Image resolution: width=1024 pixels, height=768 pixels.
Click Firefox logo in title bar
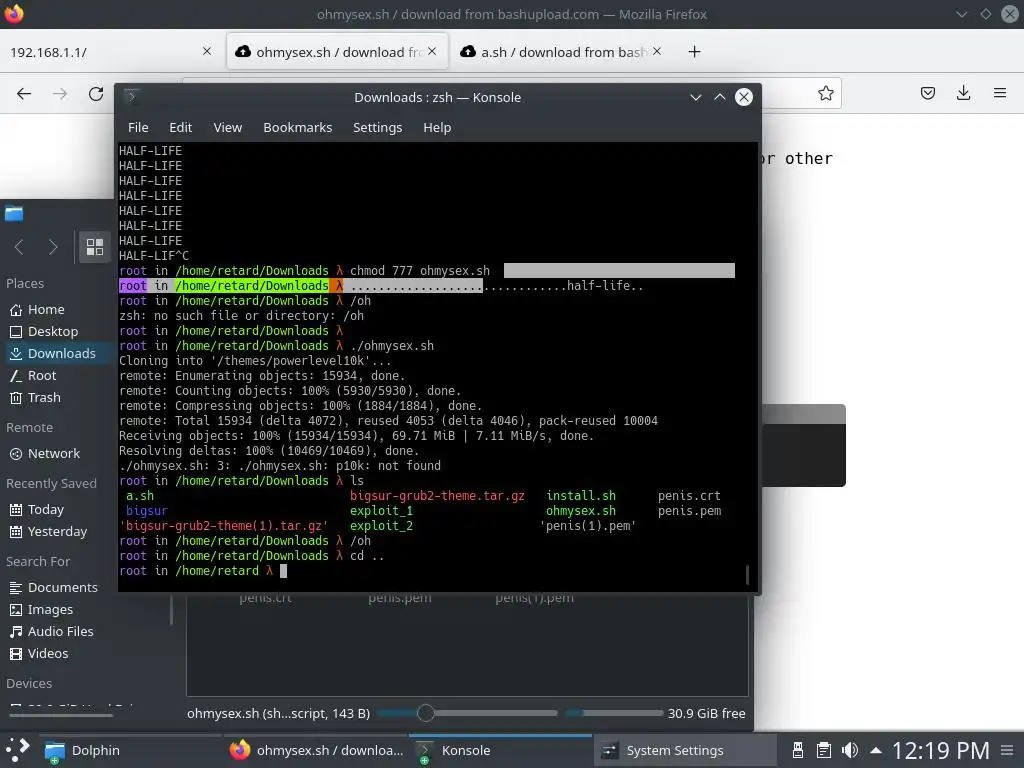[x=14, y=14]
